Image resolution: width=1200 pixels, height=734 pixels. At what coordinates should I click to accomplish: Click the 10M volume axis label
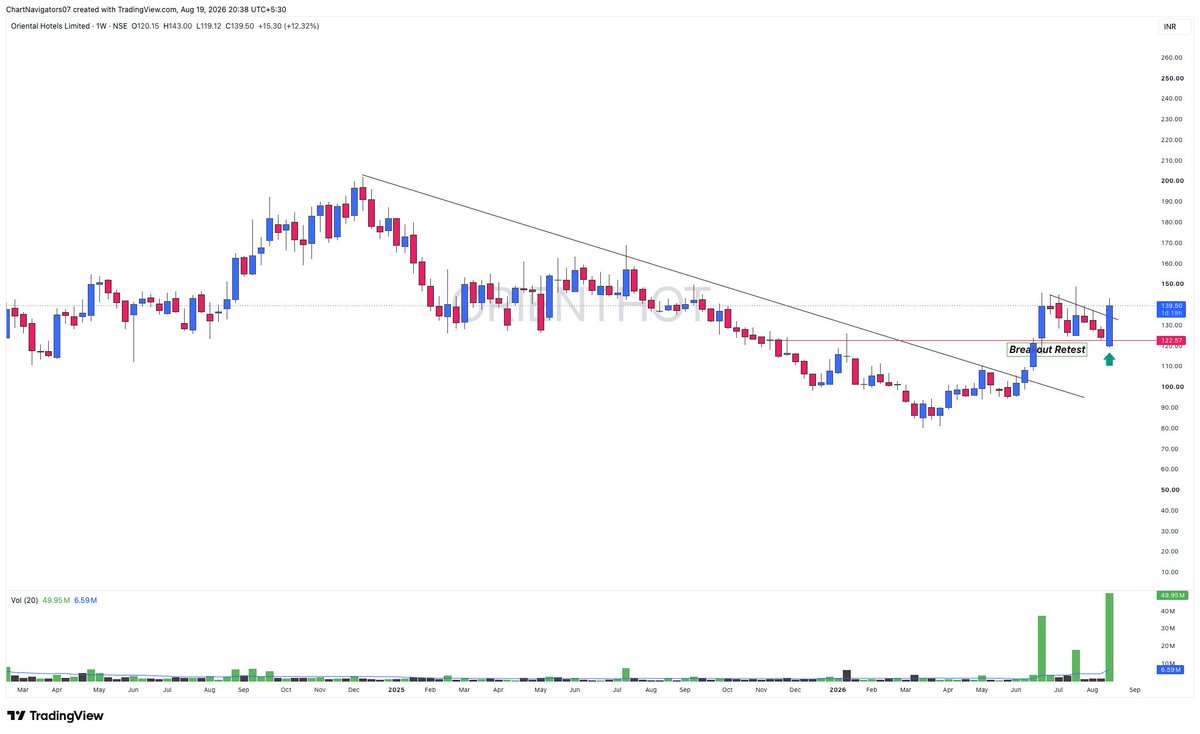tap(1167, 663)
